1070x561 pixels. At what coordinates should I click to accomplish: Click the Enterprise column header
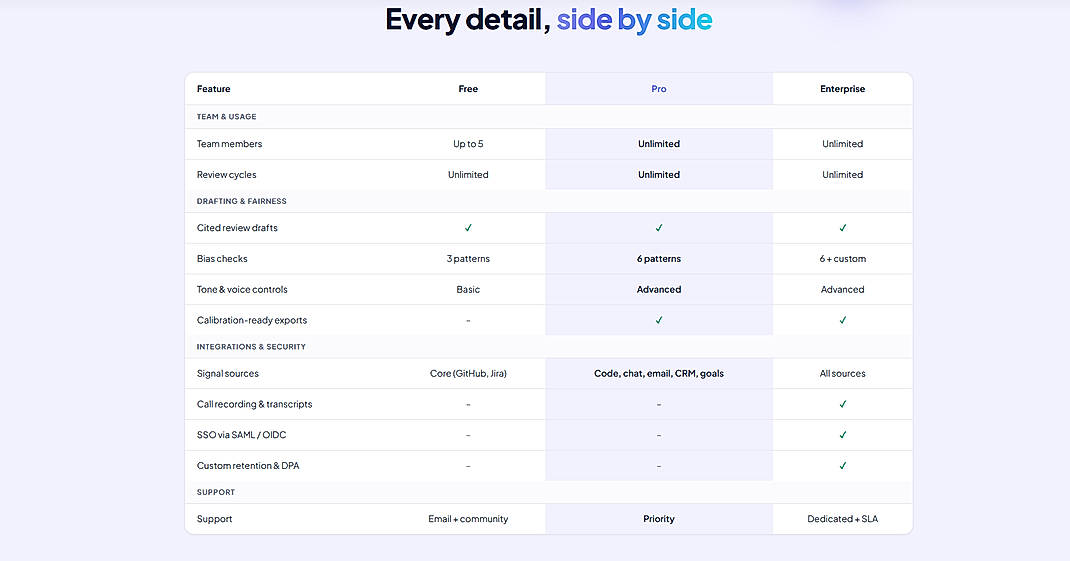(842, 89)
